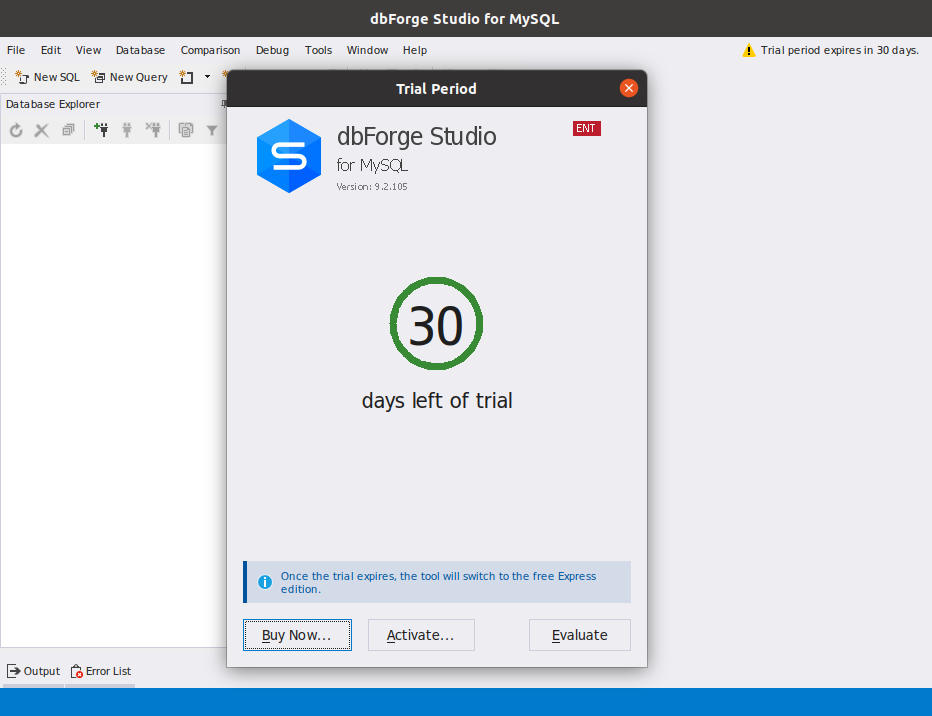The image size is (932, 716).
Task: Click the Connect plug icon in Database Explorer
Action: point(127,130)
